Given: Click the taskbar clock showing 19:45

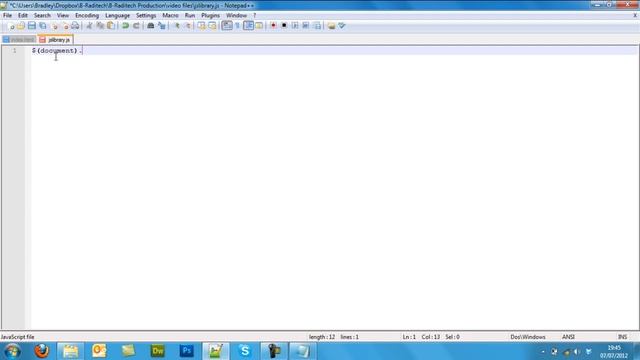Looking at the screenshot, I should click(x=614, y=351).
